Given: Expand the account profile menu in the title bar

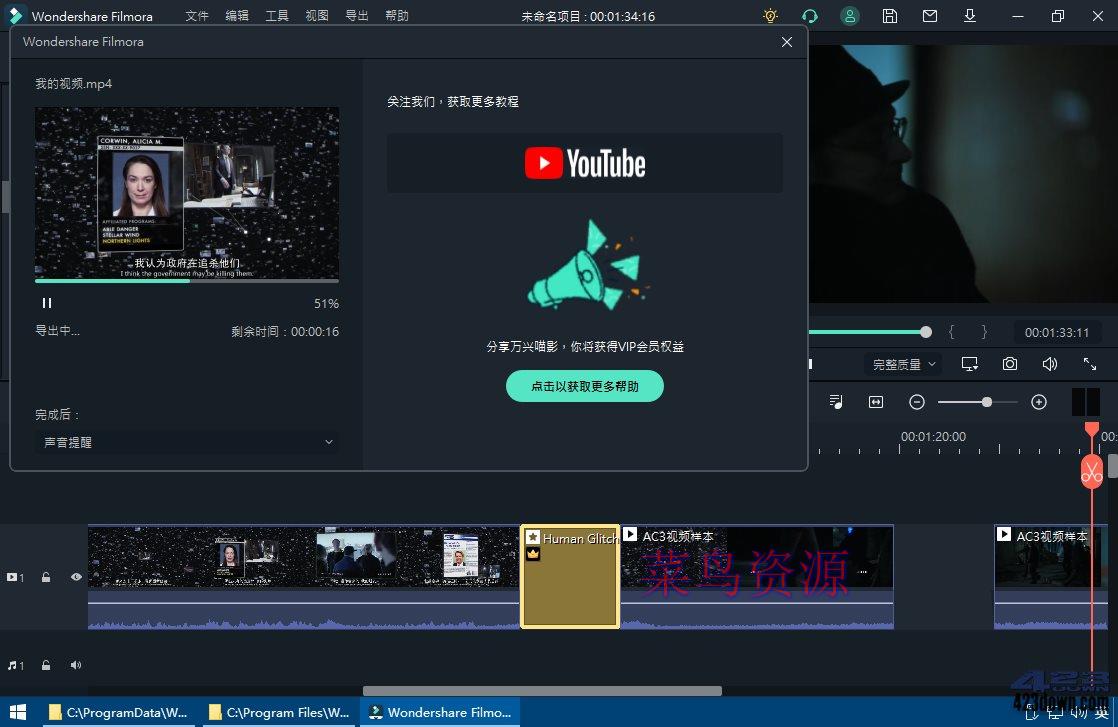Looking at the screenshot, I should (849, 16).
